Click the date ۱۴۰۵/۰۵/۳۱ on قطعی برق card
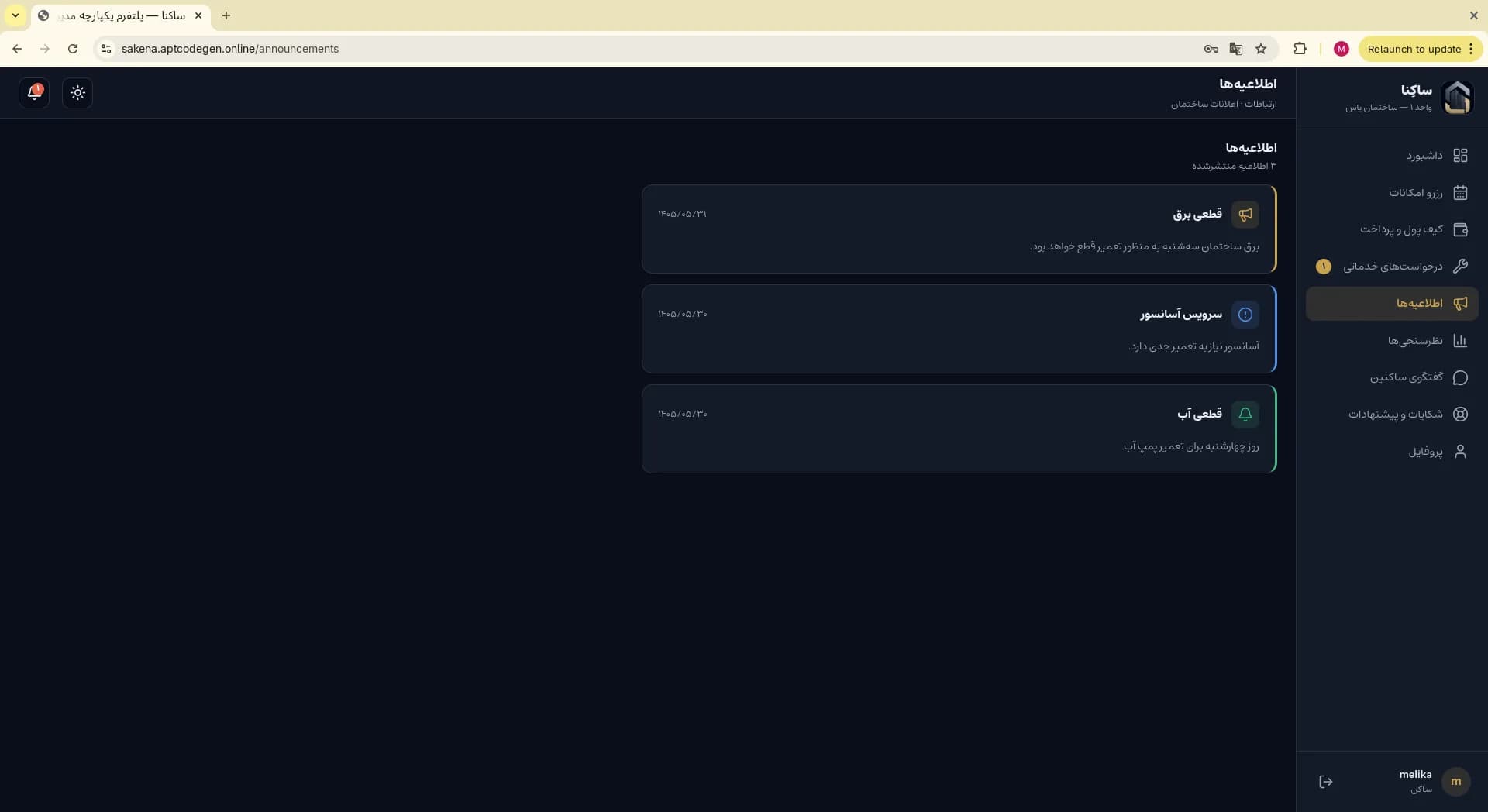1488x812 pixels. 683,214
